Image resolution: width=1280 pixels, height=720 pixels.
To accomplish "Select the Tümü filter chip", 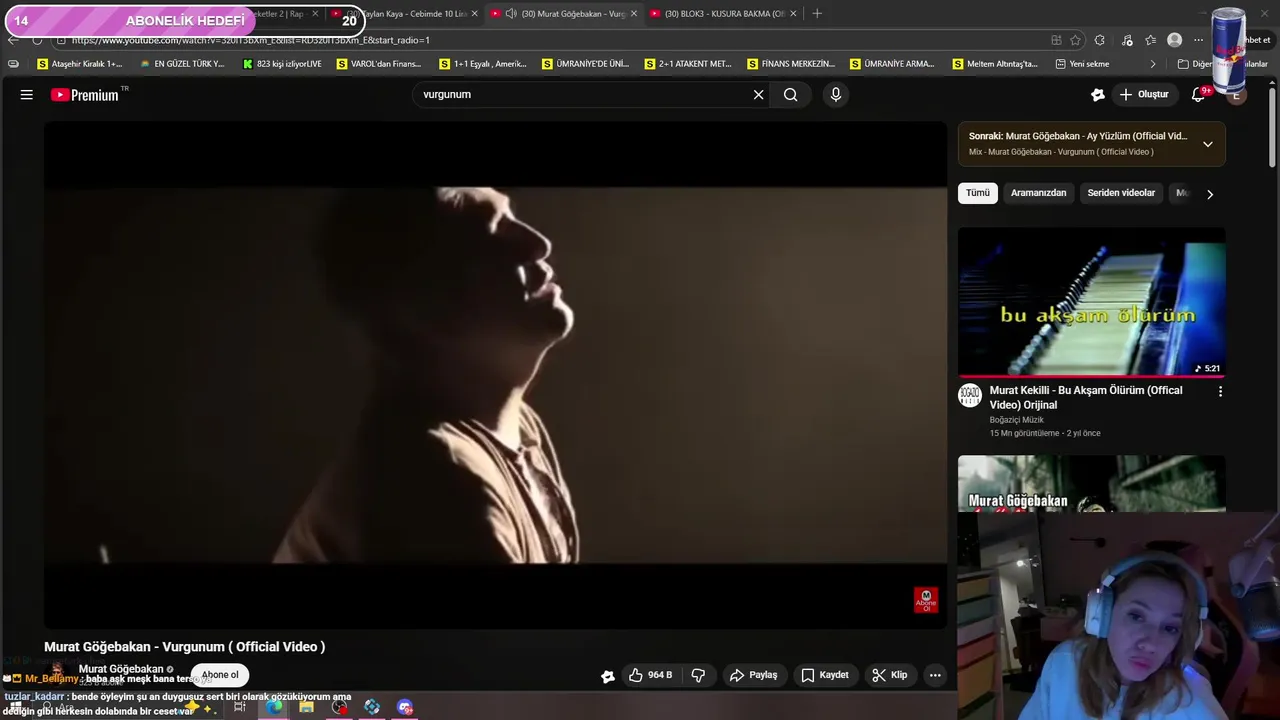I will coord(977,193).
